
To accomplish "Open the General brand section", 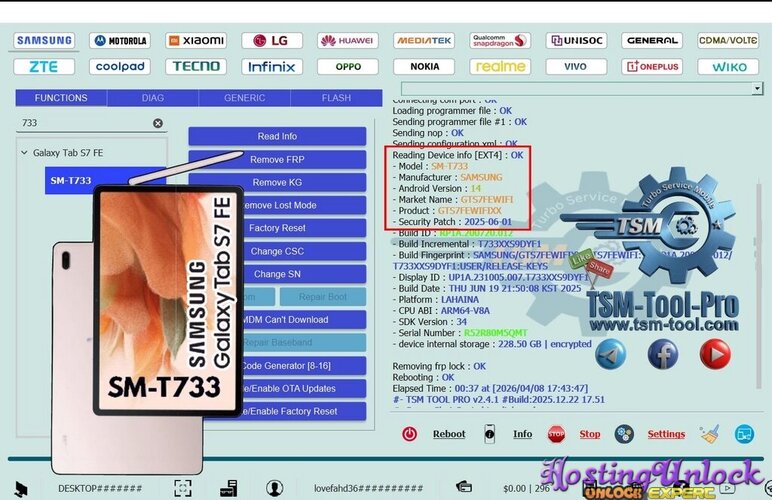I will [652, 40].
